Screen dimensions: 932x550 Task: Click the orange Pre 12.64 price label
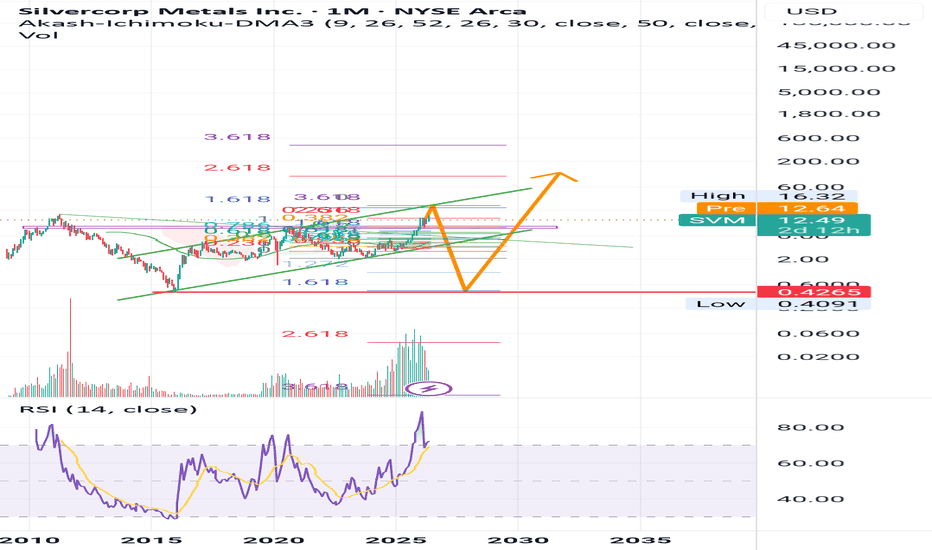click(777, 208)
